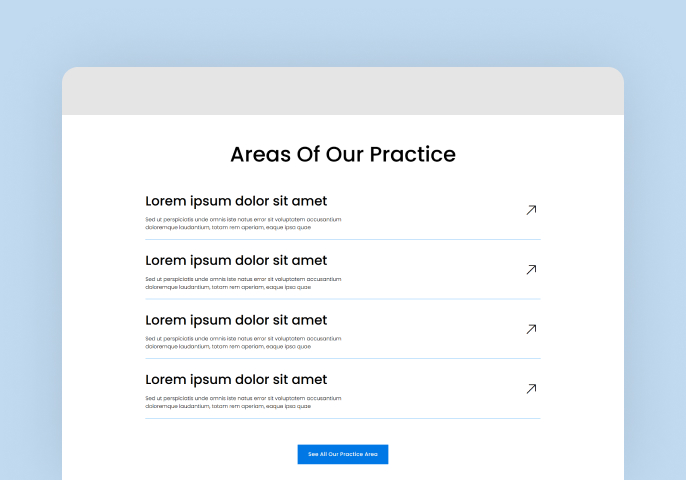Viewport: 686px width, 480px height.
Task: Select the second 'Lorem ipsum dolor sit amet' heading
Action: (x=236, y=260)
